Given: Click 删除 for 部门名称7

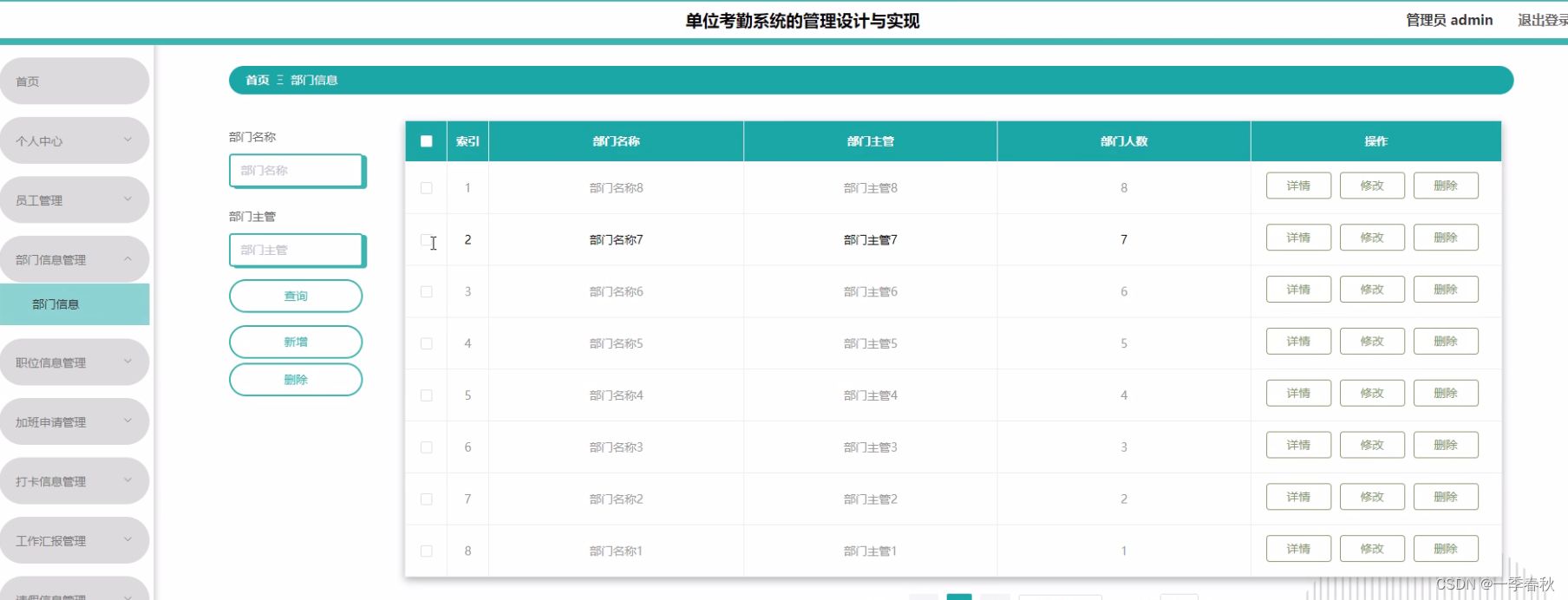Looking at the screenshot, I should coord(1446,238).
